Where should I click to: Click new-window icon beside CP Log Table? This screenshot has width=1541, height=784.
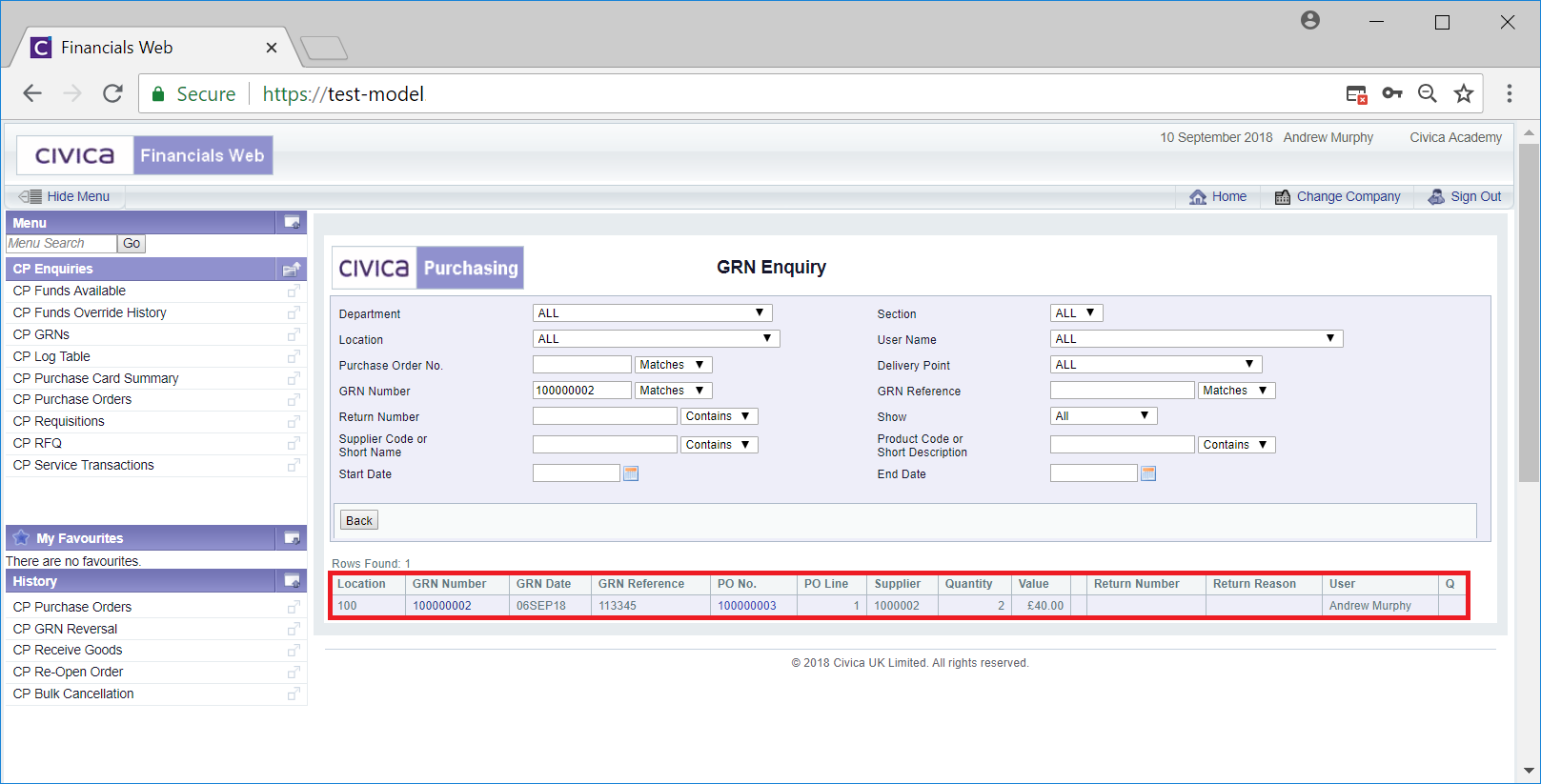point(294,356)
